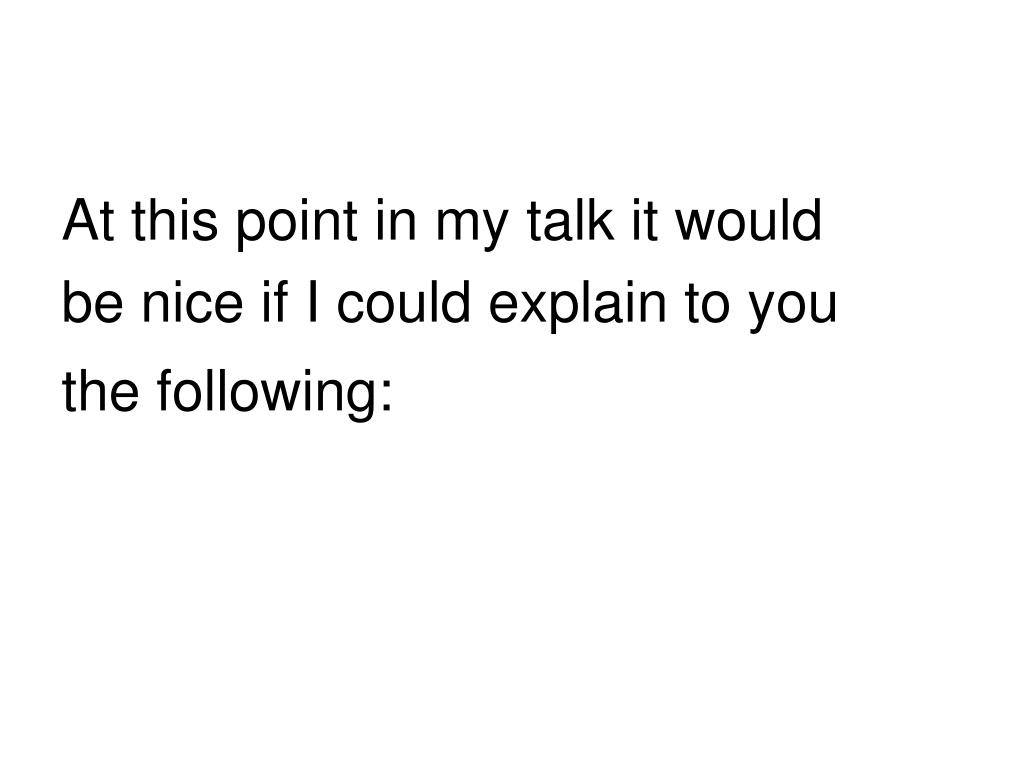
Task: Click on the word "could"
Action: click(404, 302)
